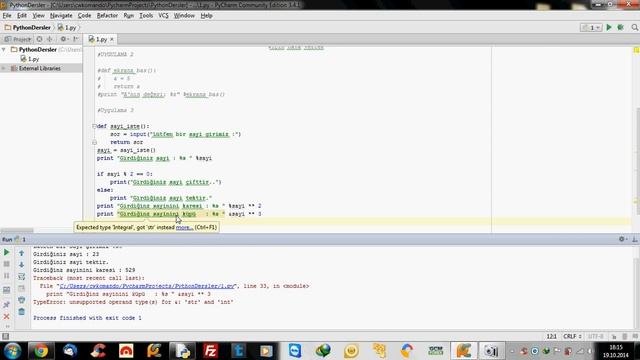Open the Run menu
Image resolution: width=640 pixels, height=360 pixels.
point(129,16)
